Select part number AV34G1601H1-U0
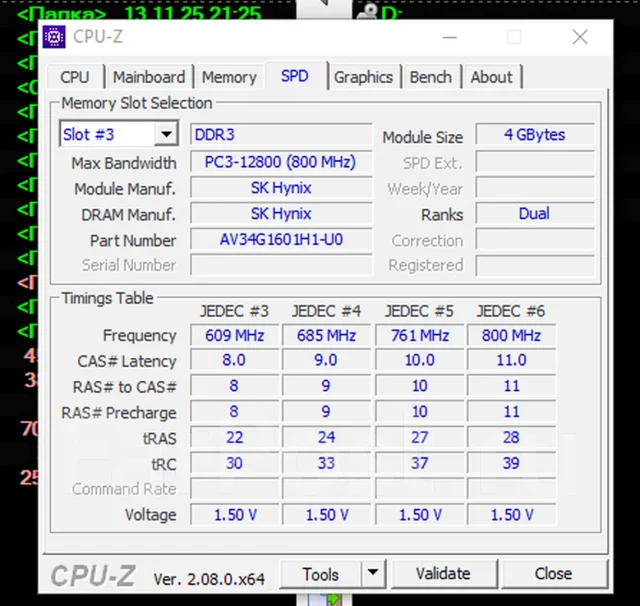The height and width of the screenshot is (606, 640). 281,240
